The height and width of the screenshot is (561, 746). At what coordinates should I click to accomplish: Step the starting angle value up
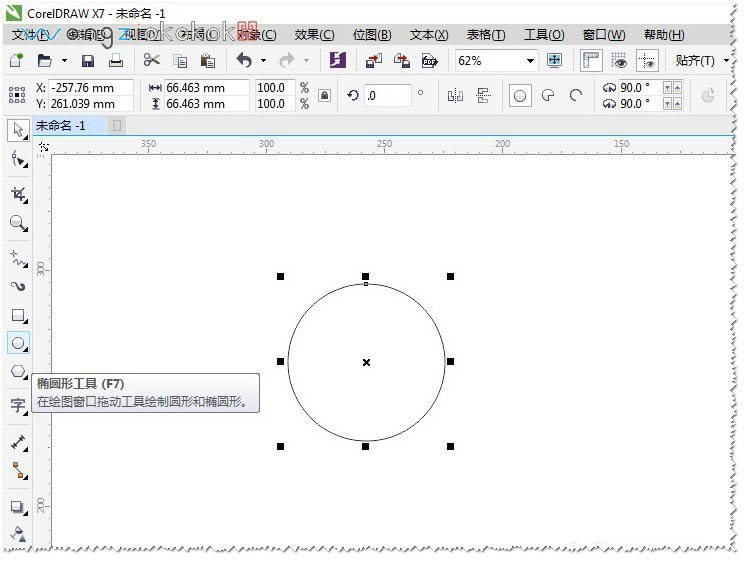pyautogui.click(x=677, y=88)
